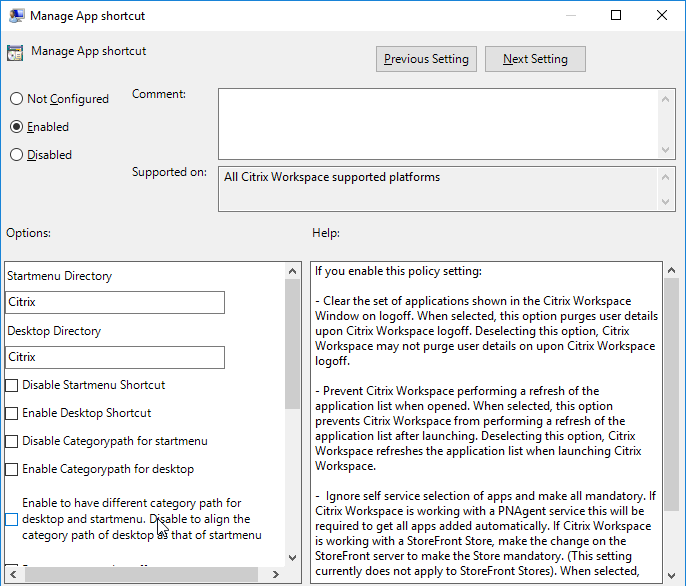Click the Next Setting button

click(x=535, y=59)
